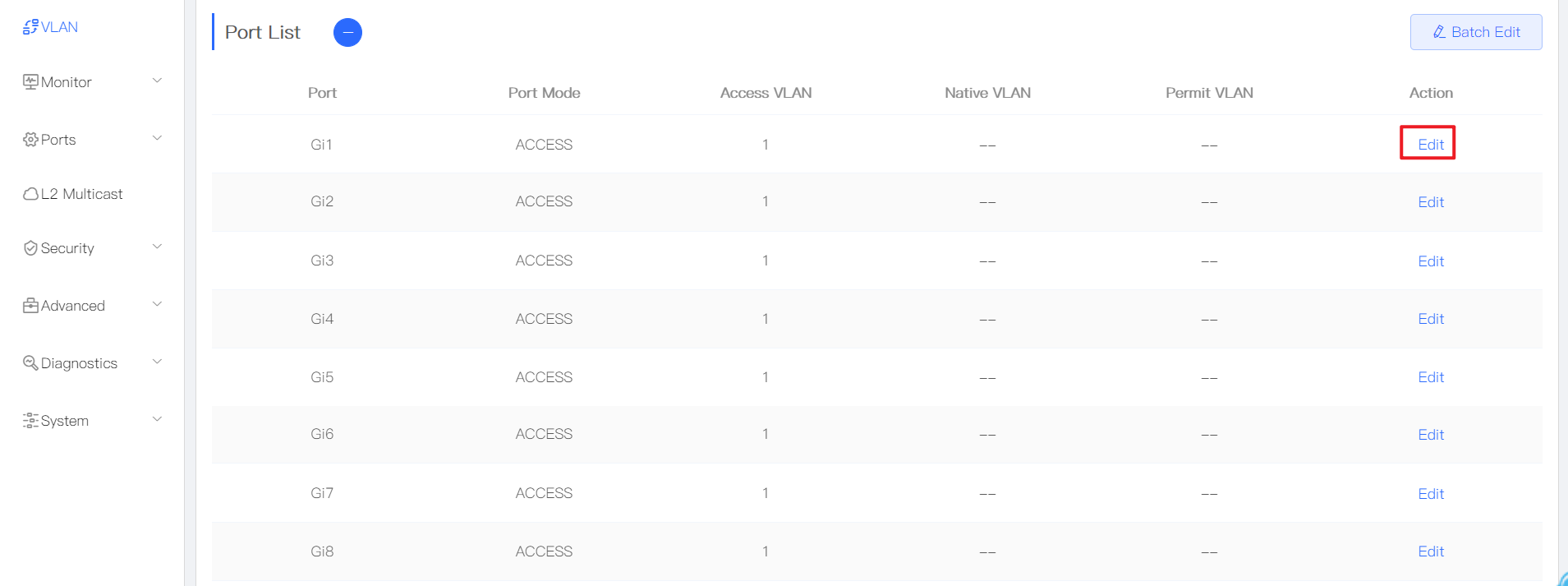Screen dimensions: 1568x586
Task: Click the L2 Multicast cloud icon
Action: 30,194
